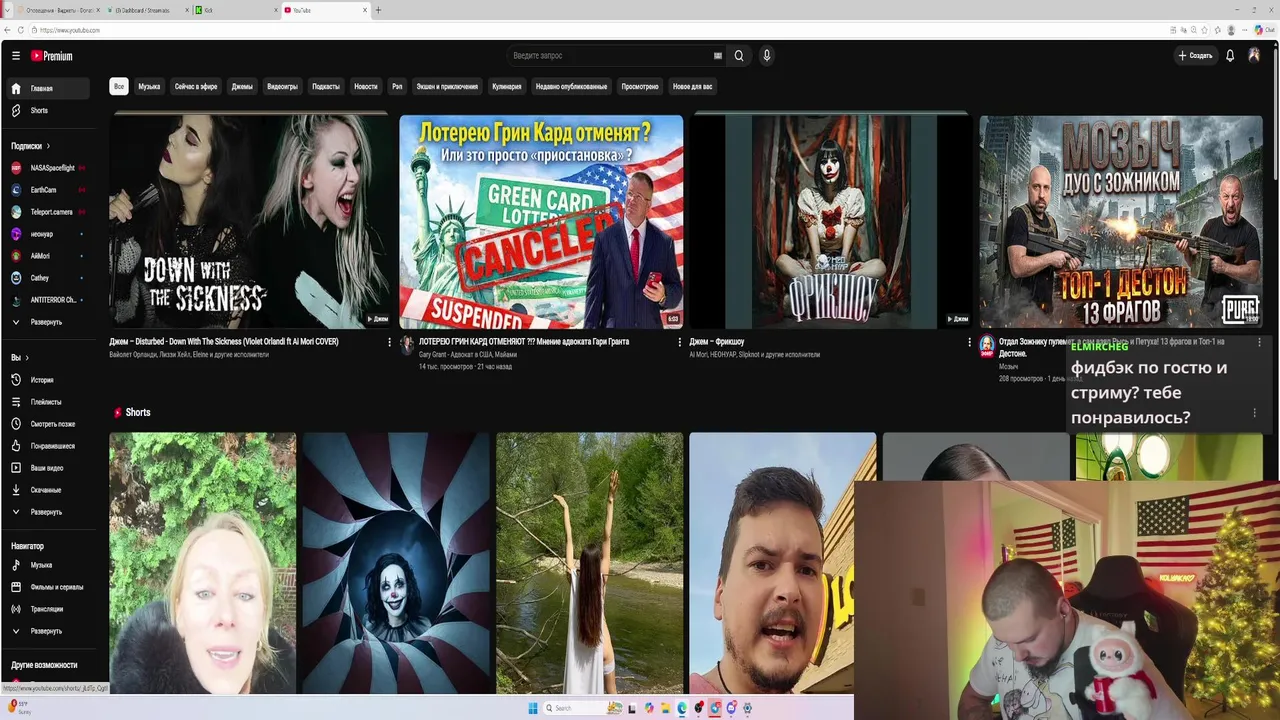Open the YouTube hamburger guide menu
This screenshot has width=1280, height=720.
click(15, 56)
